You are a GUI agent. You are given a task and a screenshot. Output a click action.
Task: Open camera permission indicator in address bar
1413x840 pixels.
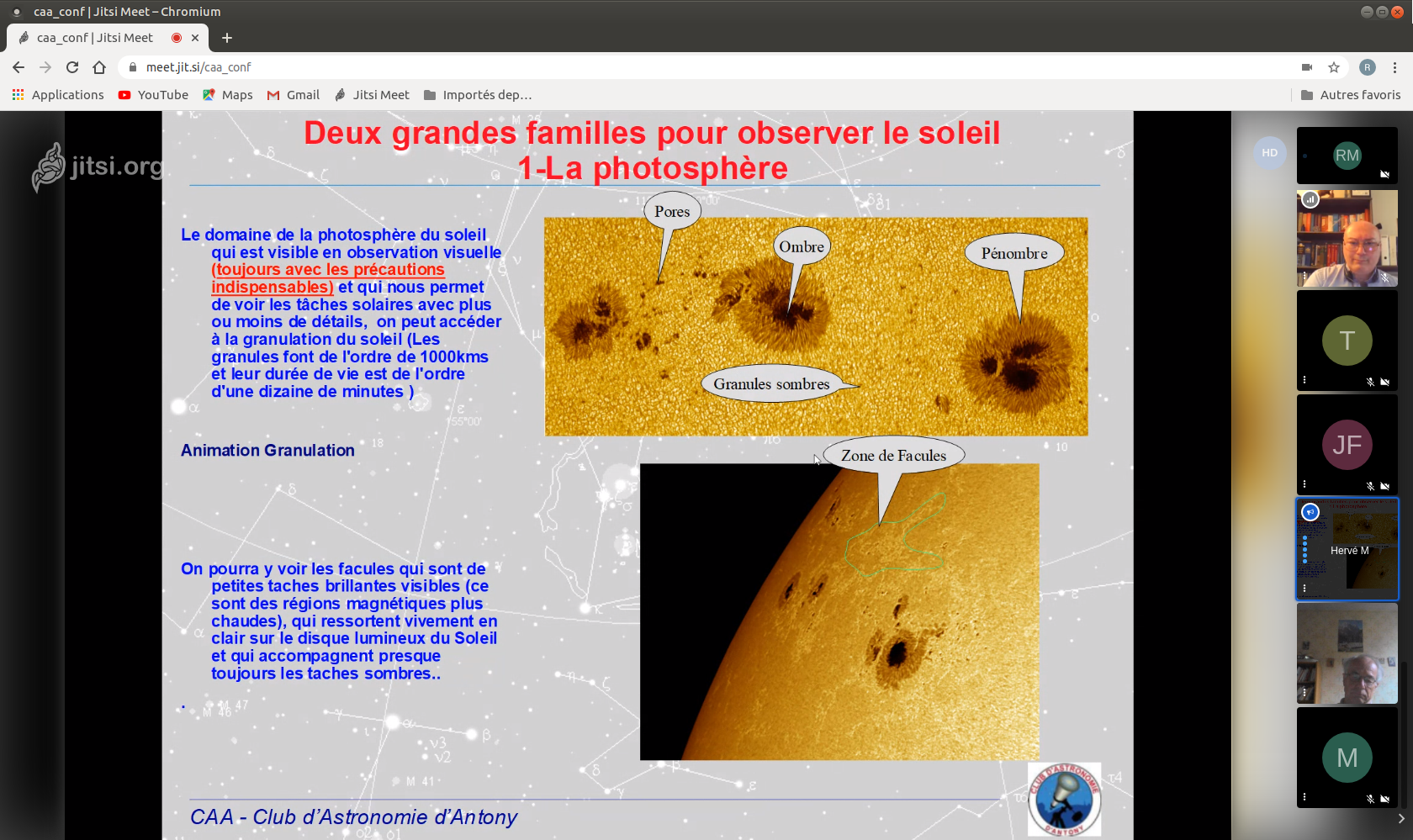(1307, 67)
